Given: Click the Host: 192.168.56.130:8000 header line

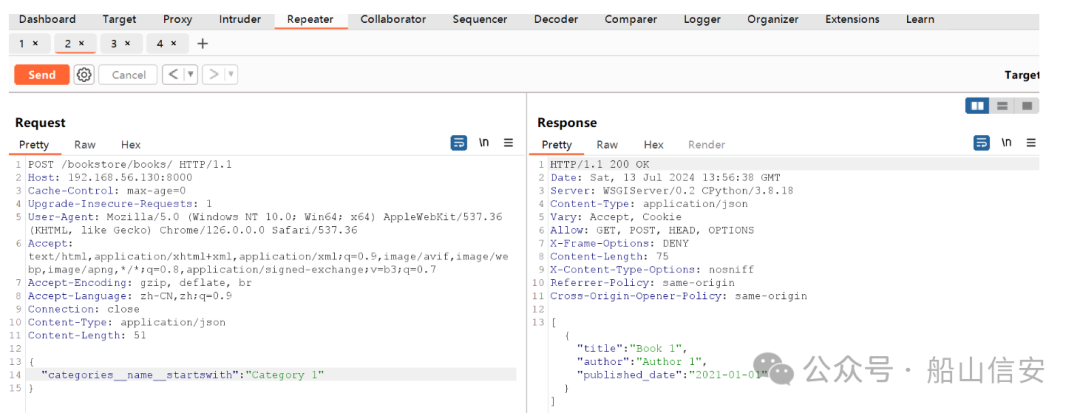Looking at the screenshot, I should [x=110, y=178].
